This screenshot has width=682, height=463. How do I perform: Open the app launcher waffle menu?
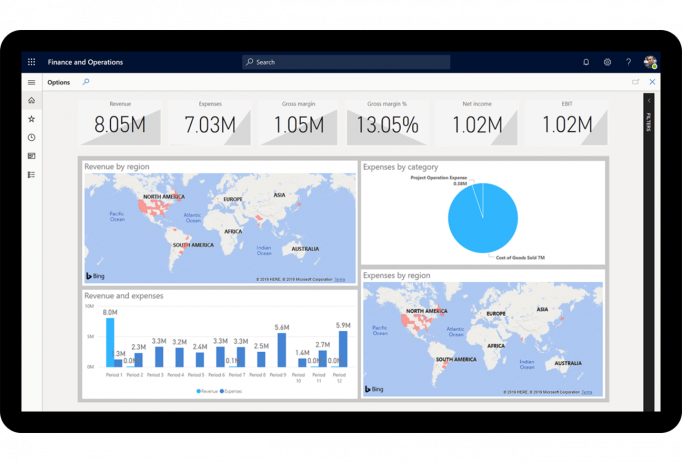click(31, 62)
